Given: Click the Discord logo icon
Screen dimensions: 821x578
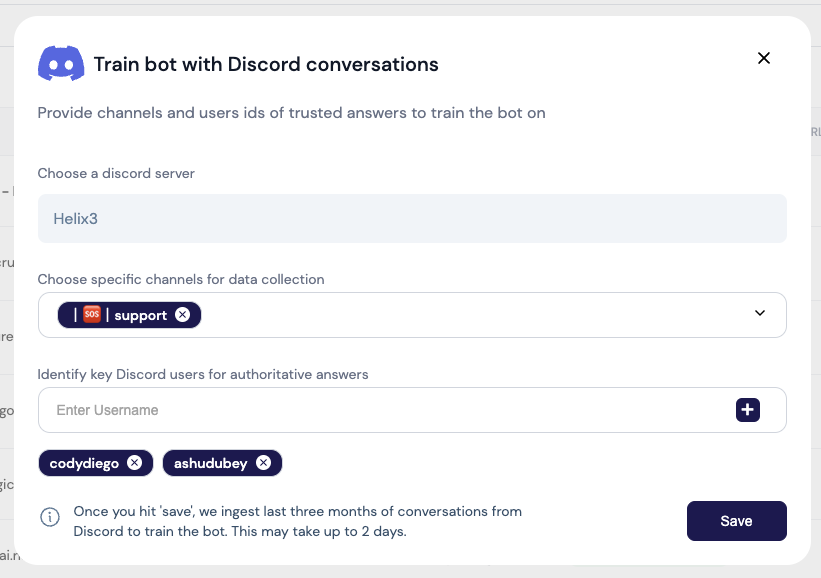Looking at the screenshot, I should click(61, 64).
